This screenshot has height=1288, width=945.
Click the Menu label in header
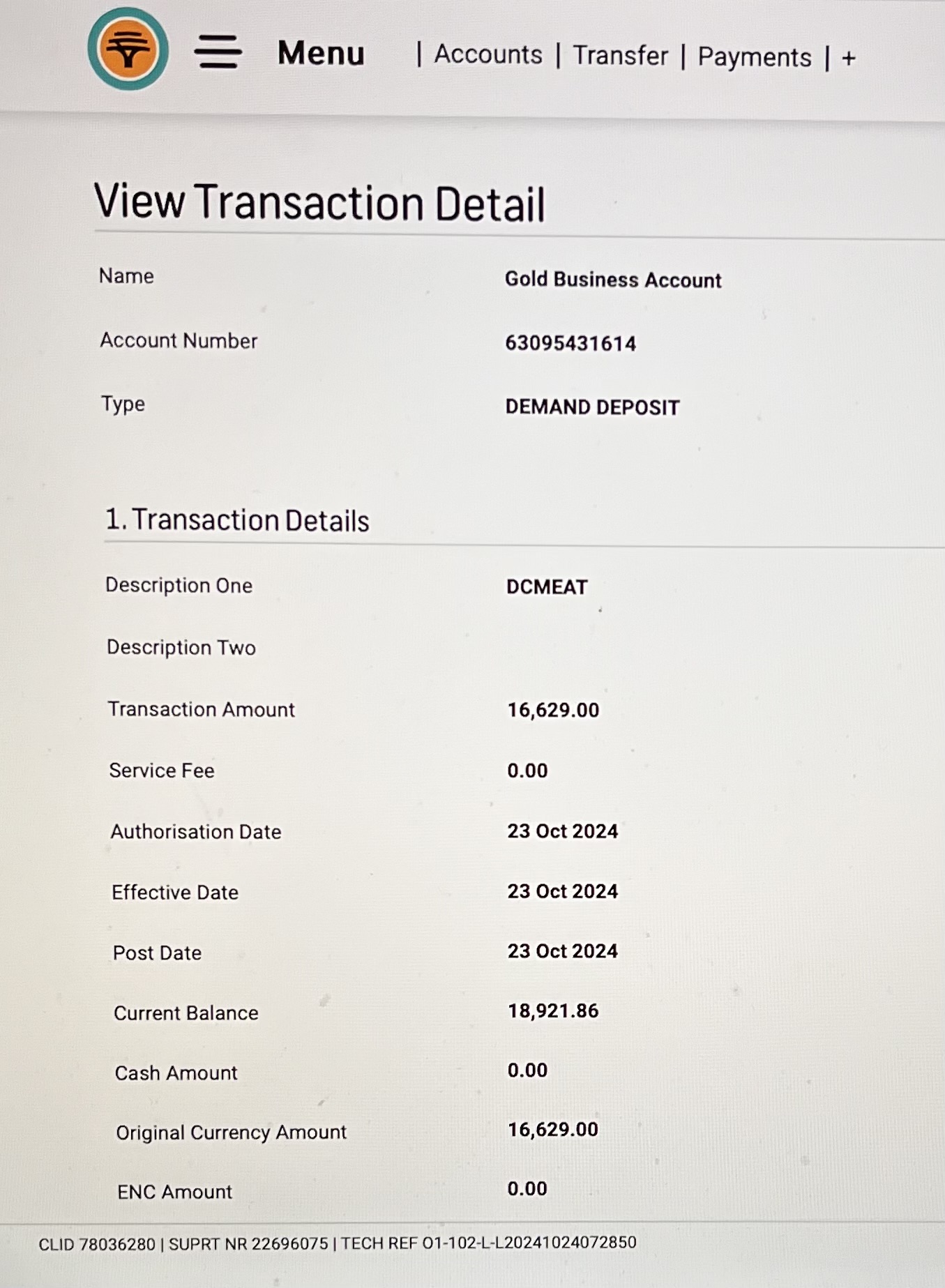321,53
